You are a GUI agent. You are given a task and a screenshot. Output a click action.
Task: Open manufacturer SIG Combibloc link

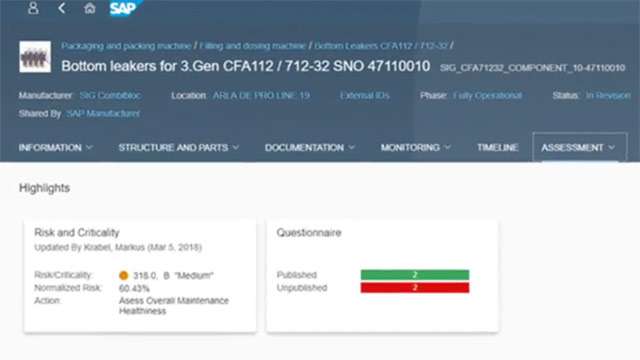coord(110,96)
